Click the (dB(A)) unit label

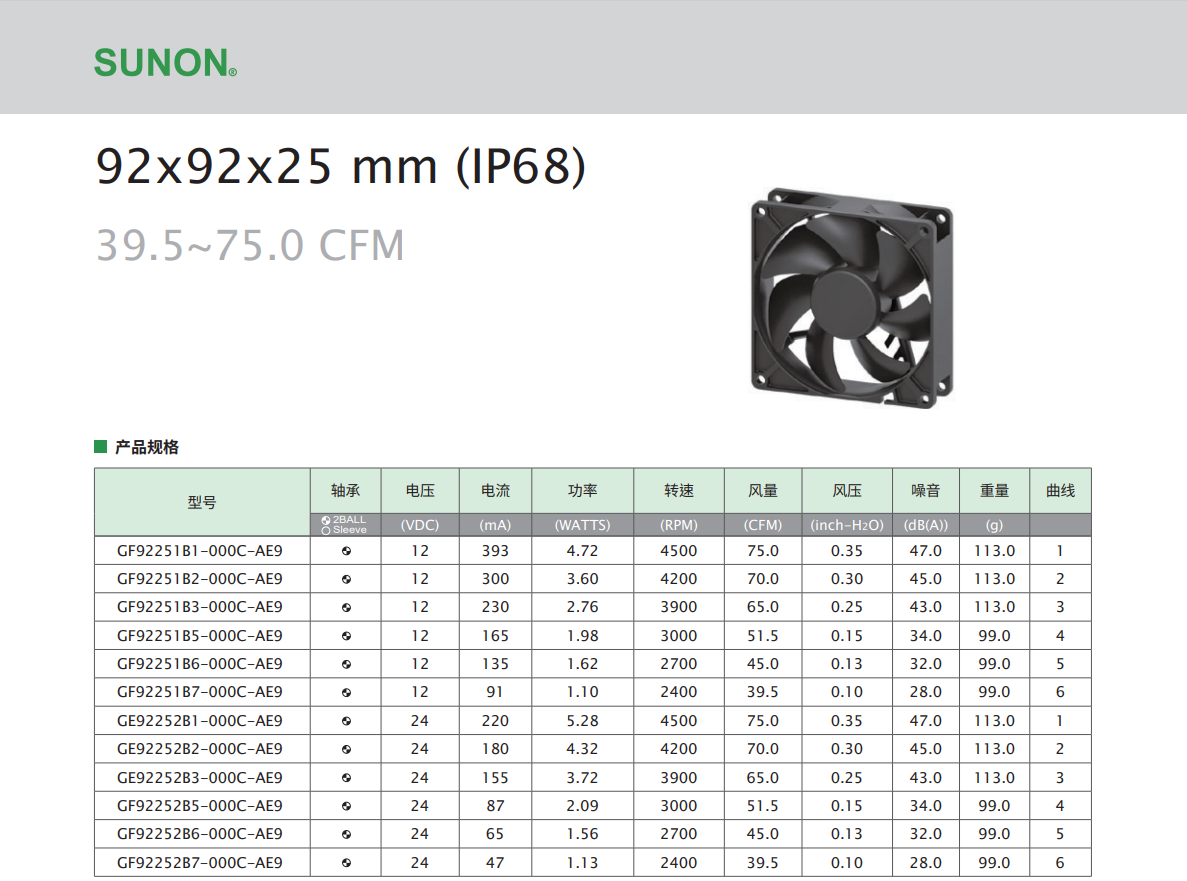(926, 525)
